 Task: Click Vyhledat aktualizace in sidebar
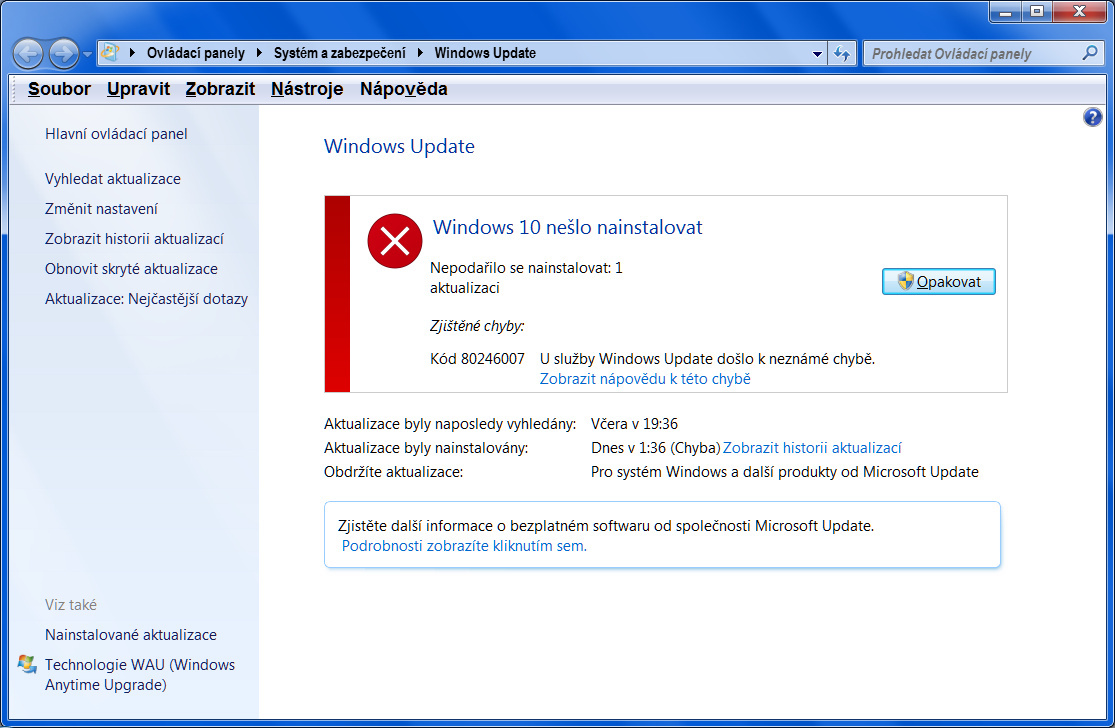point(112,178)
